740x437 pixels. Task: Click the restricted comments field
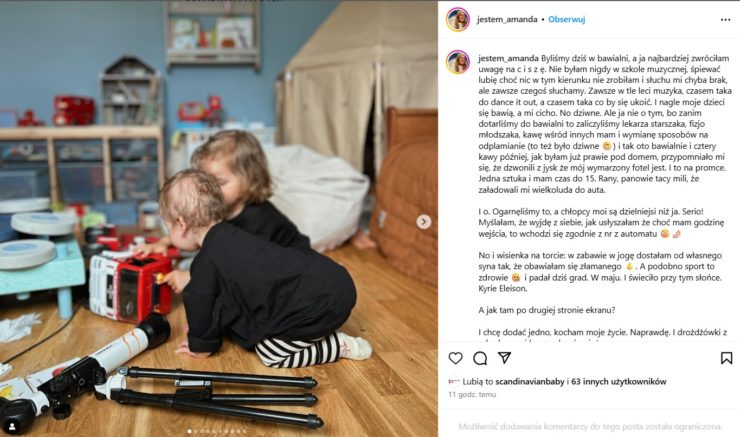coord(590,427)
